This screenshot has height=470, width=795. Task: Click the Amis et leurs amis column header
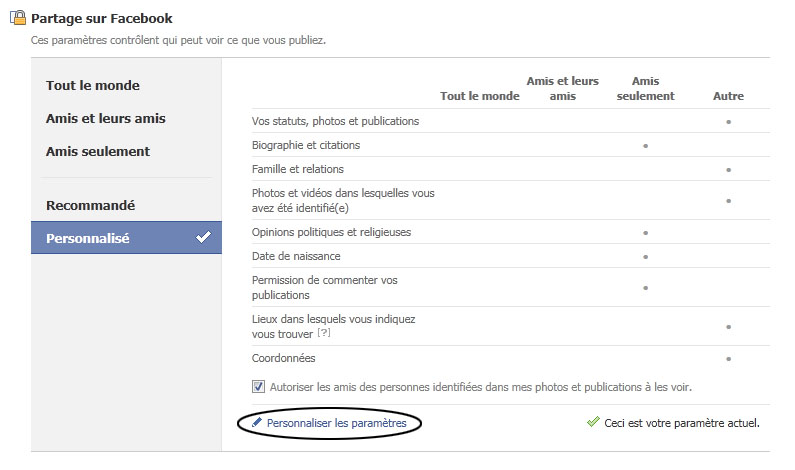point(563,88)
